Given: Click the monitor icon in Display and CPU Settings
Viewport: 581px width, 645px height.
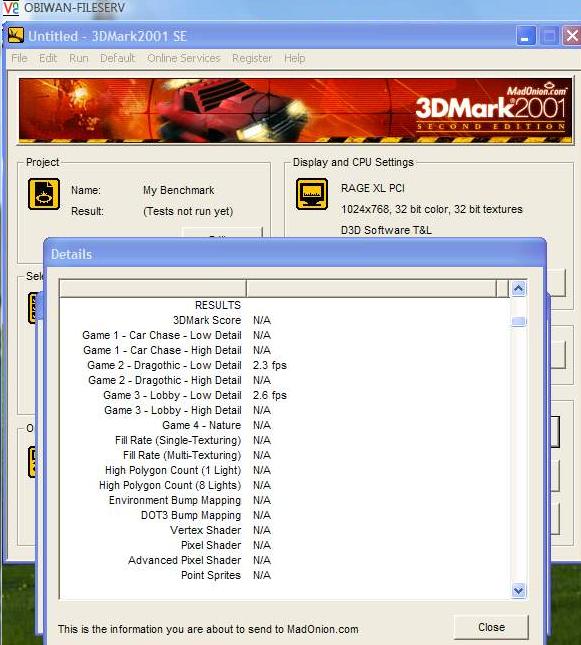Looking at the screenshot, I should tap(312, 194).
